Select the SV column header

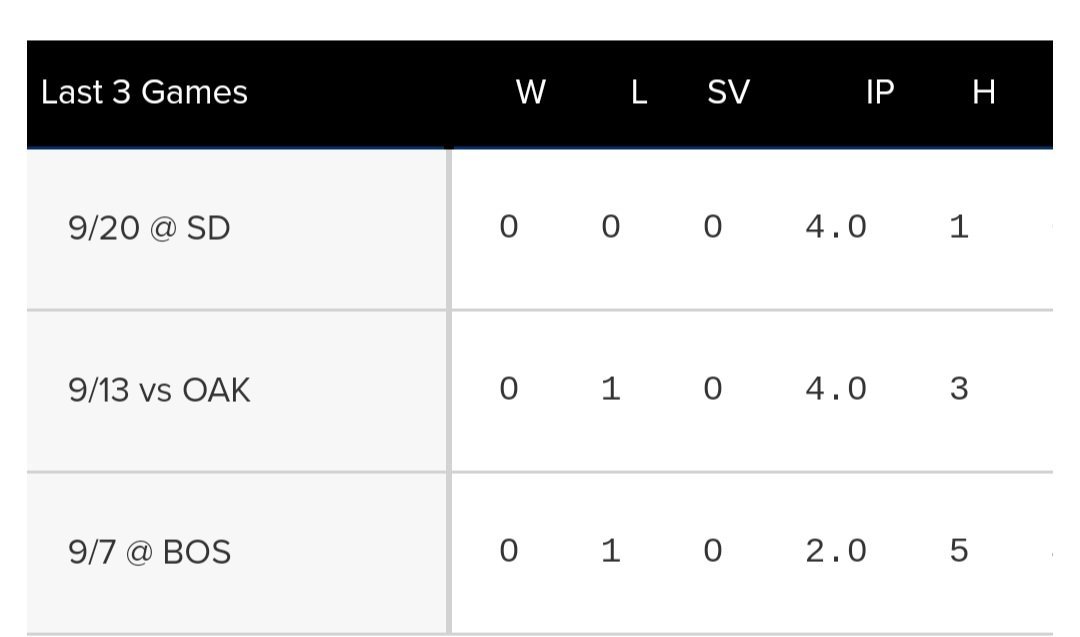(x=728, y=92)
